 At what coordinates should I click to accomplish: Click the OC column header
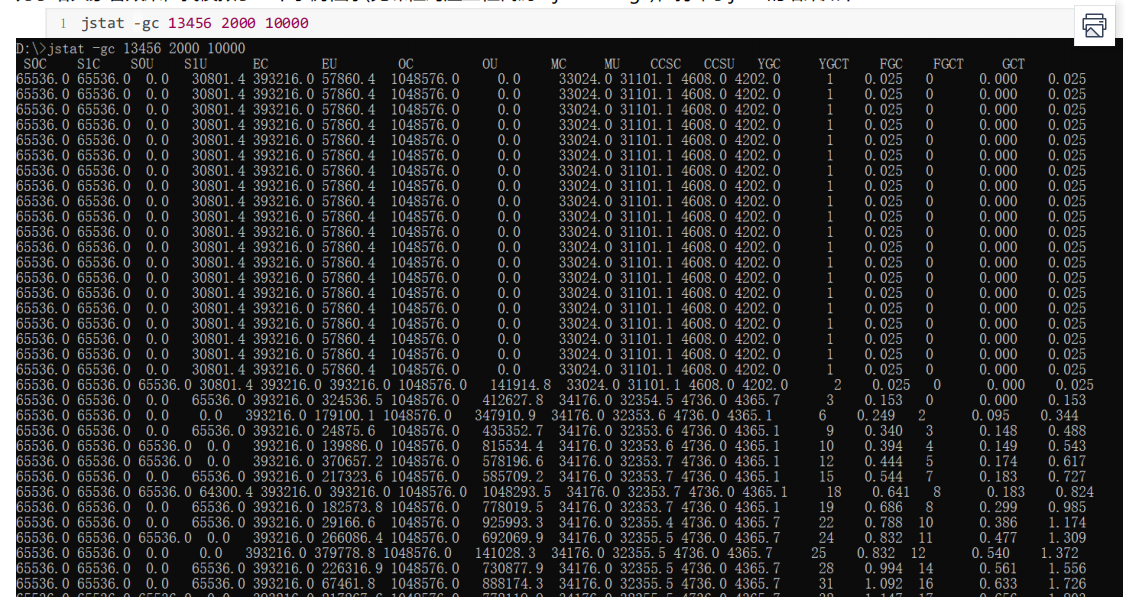coord(405,64)
